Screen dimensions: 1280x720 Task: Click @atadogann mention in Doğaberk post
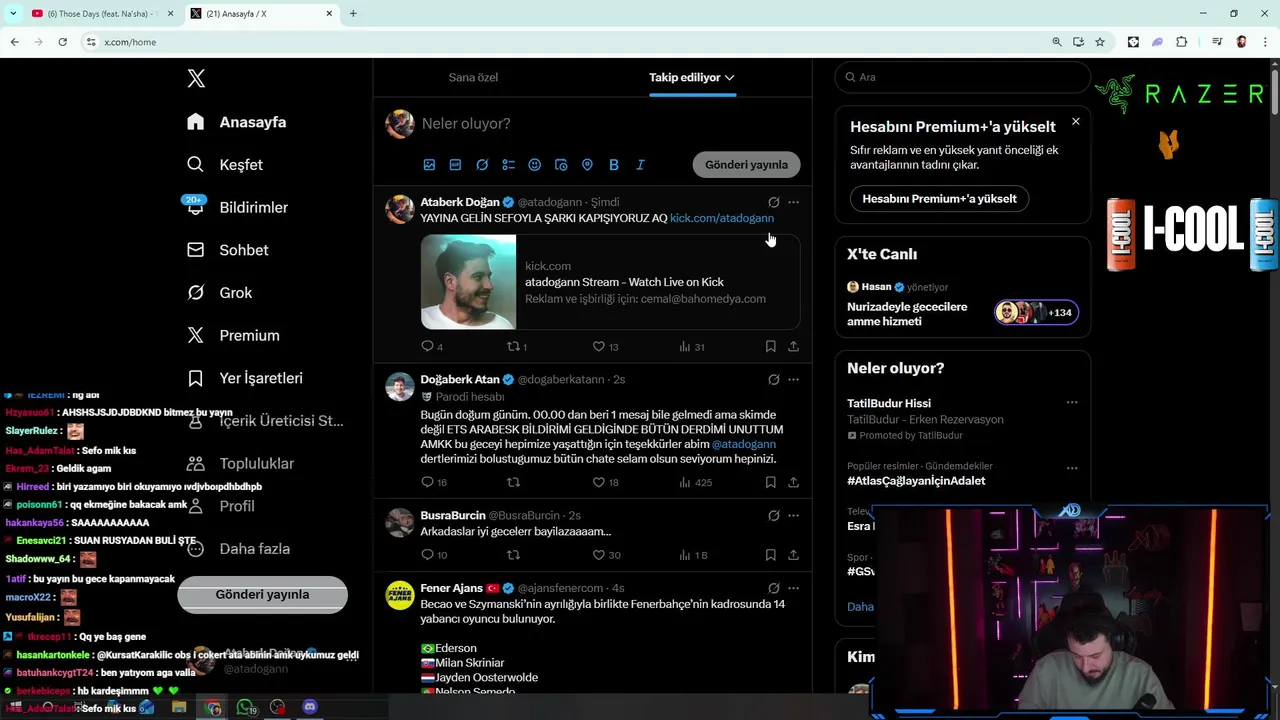point(744,444)
